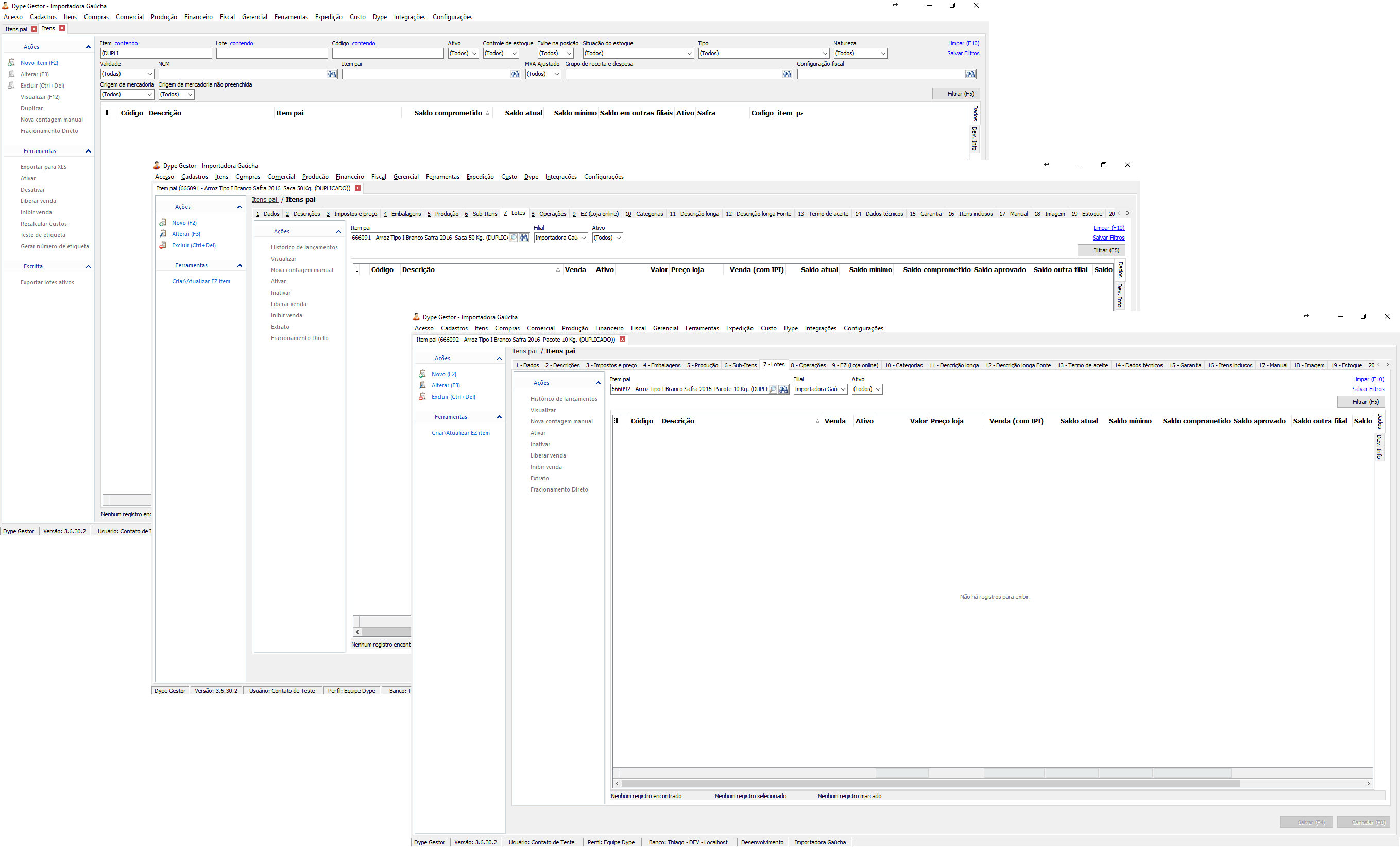
Task: Collapse Escrita section in Itens window sidebar
Action: pyautogui.click(x=88, y=266)
